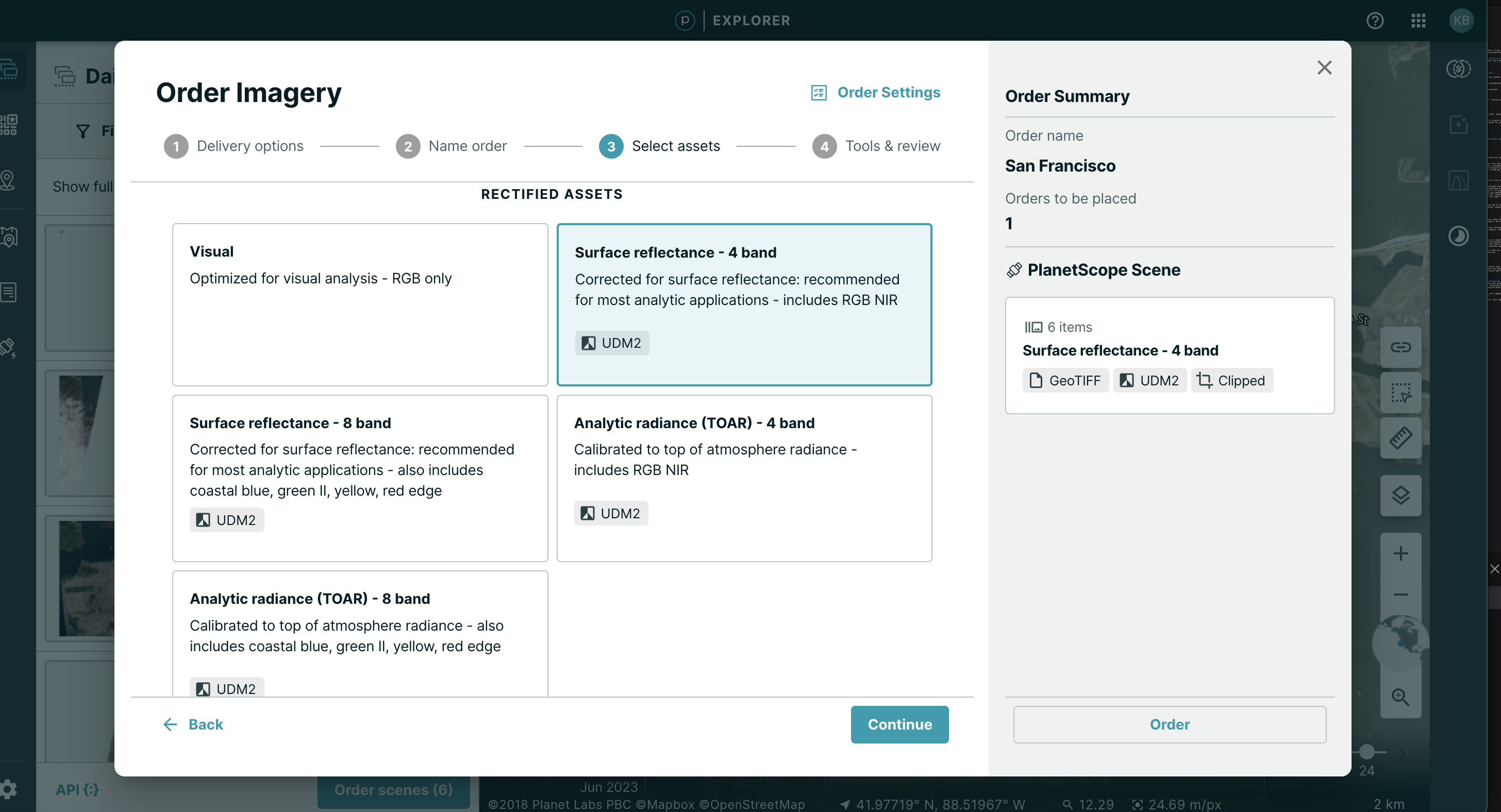Open the satellite tasking sidebar icon
Viewport: 1501px width, 812px height.
tap(8, 348)
